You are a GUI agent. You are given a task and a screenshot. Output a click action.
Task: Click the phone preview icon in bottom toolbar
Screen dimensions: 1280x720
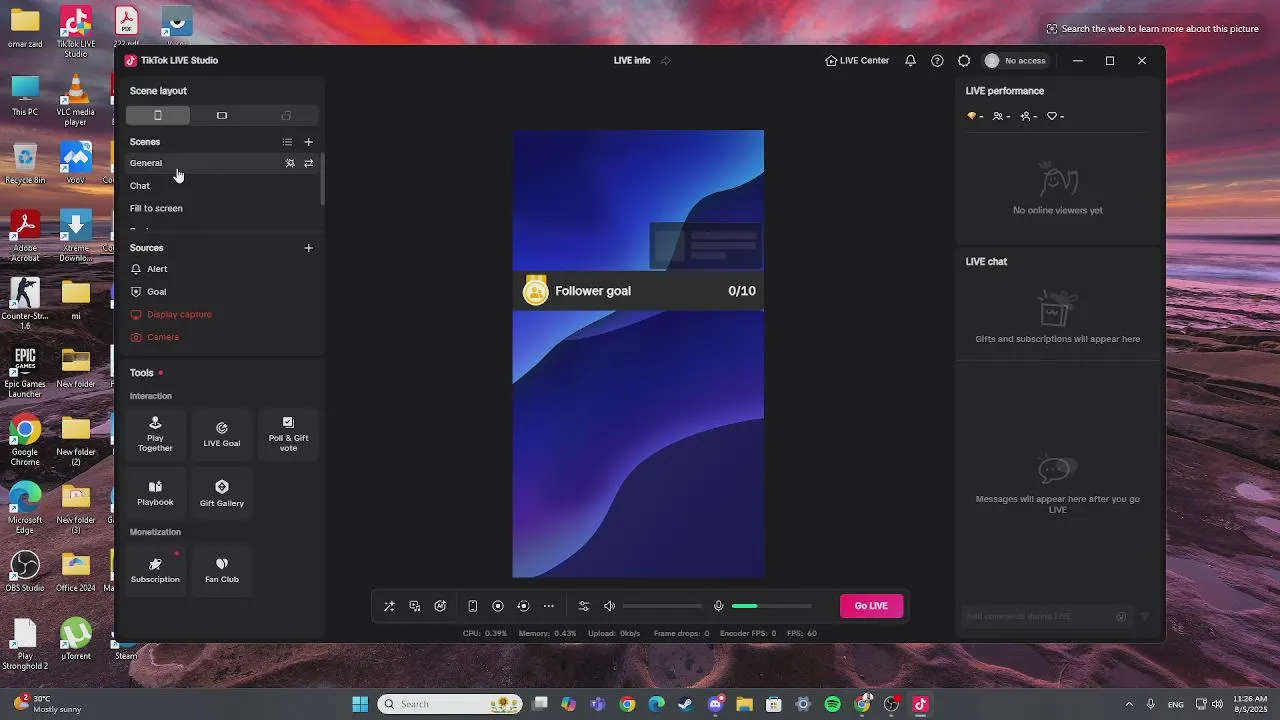(x=473, y=606)
